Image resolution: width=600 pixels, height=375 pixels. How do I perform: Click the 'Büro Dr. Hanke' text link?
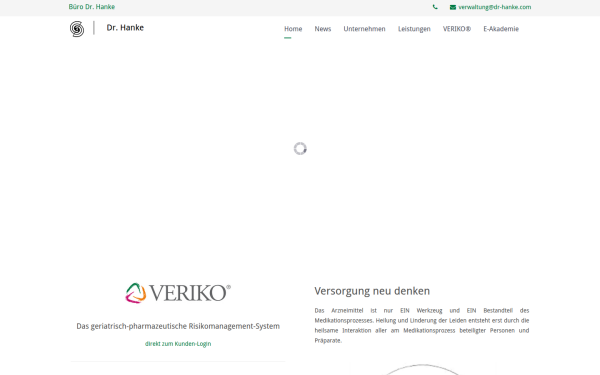point(92,7)
